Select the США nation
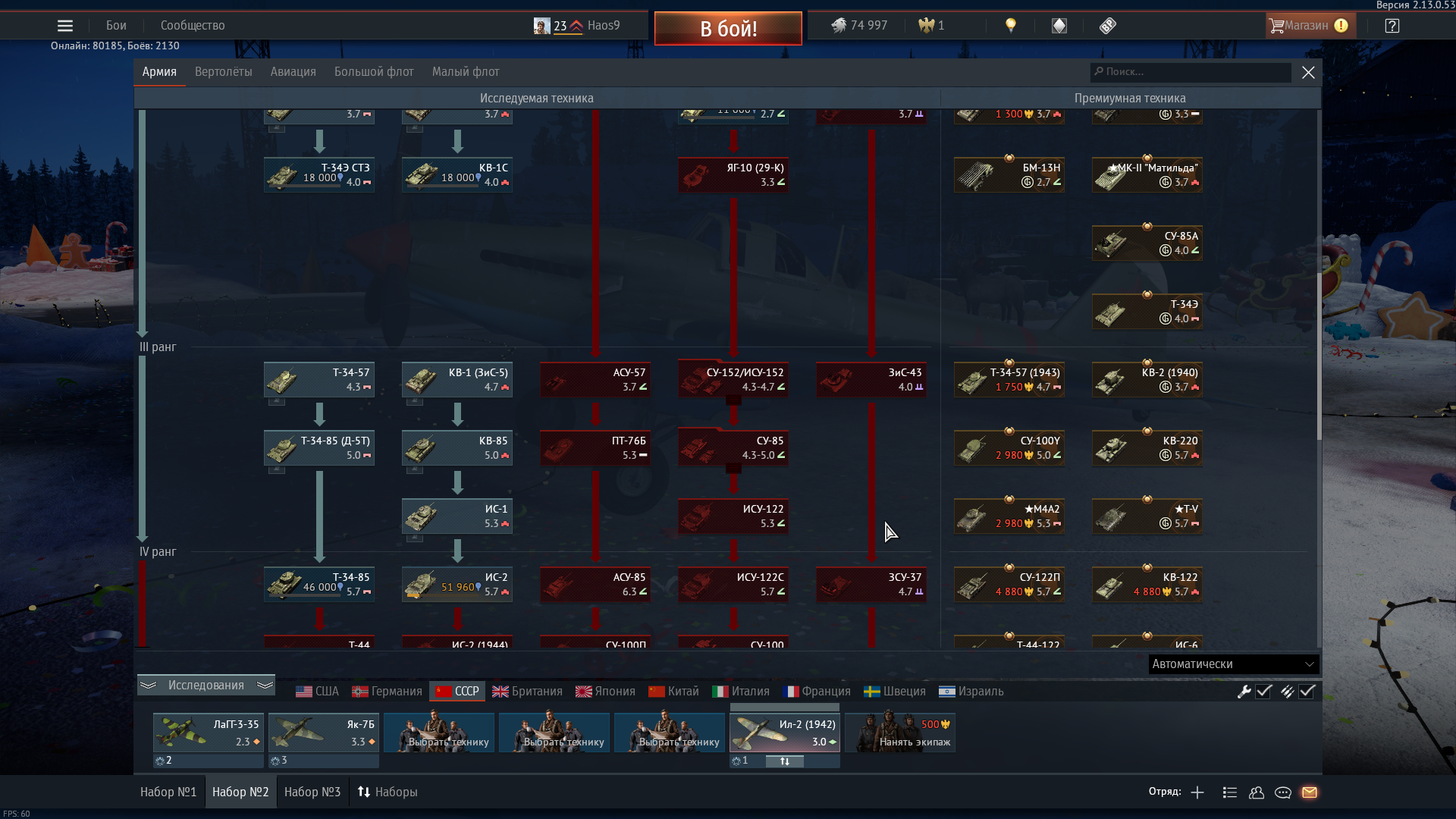 (317, 692)
